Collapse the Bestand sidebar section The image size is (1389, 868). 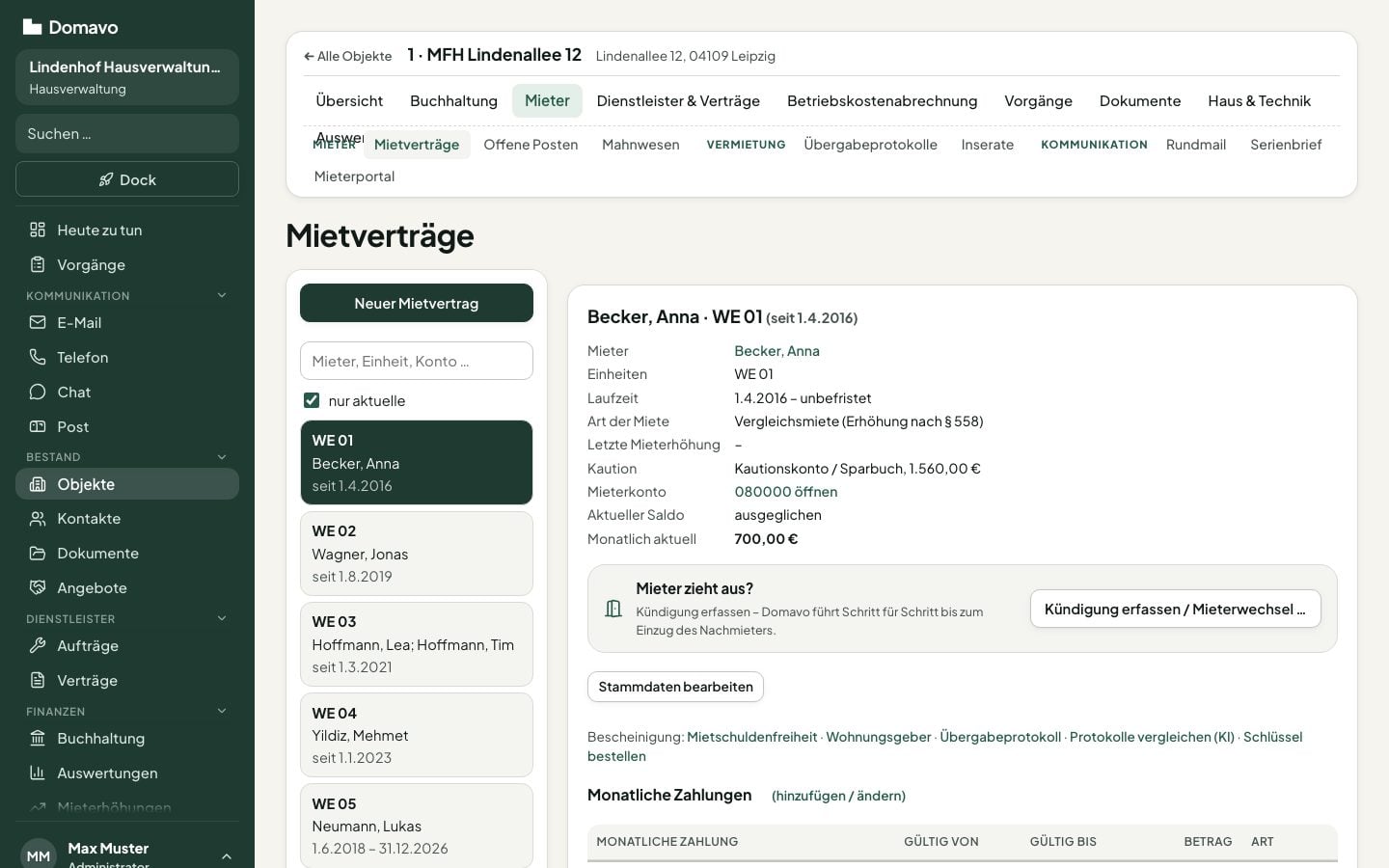(222, 456)
